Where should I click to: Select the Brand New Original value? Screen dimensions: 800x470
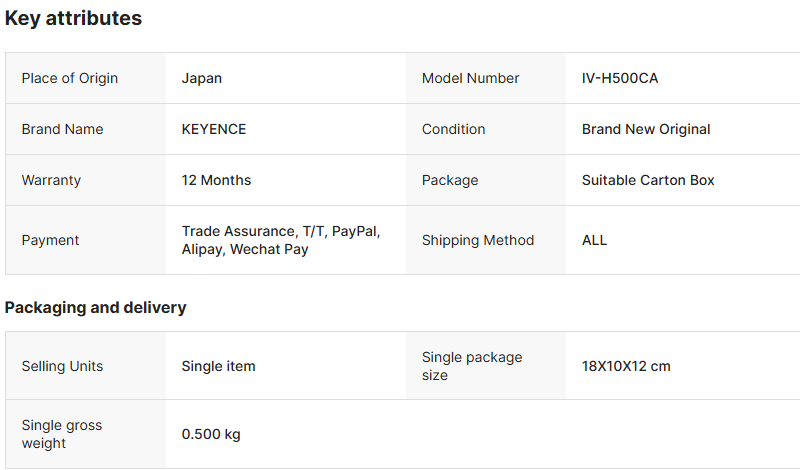tap(646, 129)
